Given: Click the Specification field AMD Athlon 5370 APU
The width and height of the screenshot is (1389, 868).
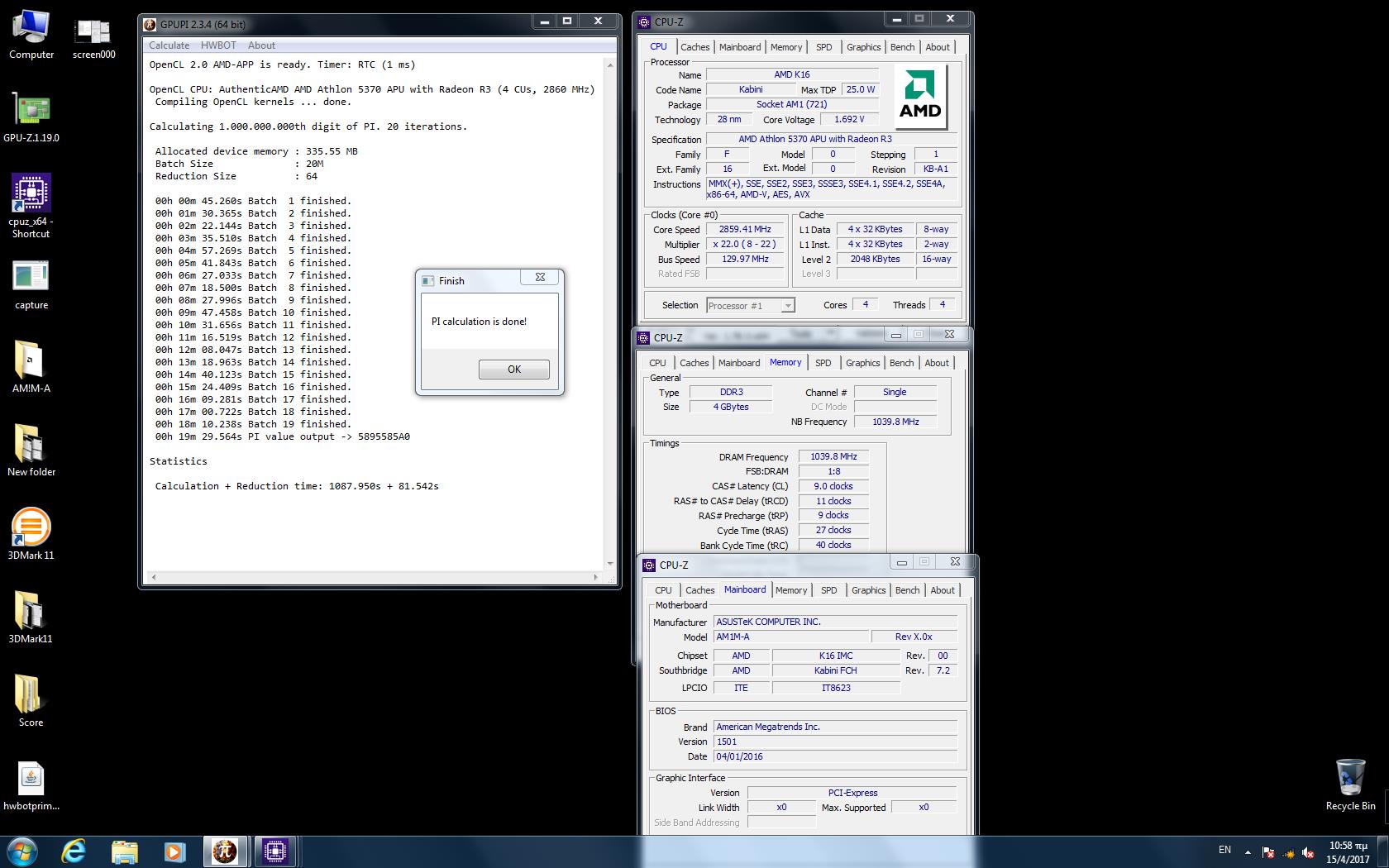Looking at the screenshot, I should coord(831,140).
